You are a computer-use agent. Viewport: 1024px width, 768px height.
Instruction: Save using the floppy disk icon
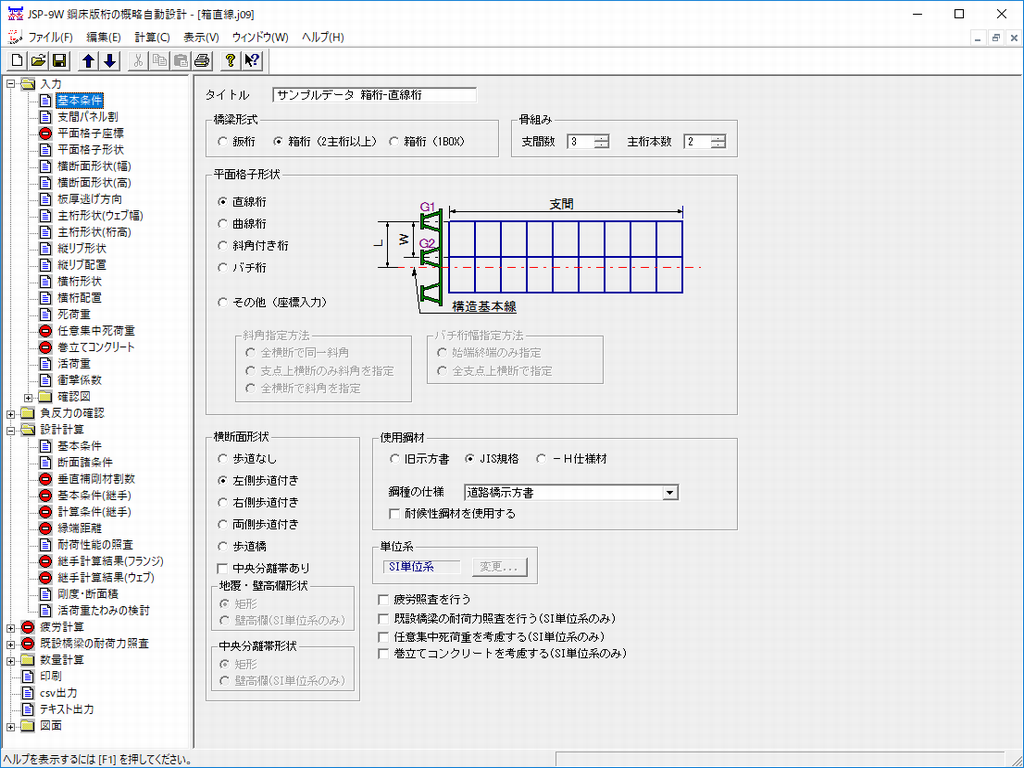[59, 61]
